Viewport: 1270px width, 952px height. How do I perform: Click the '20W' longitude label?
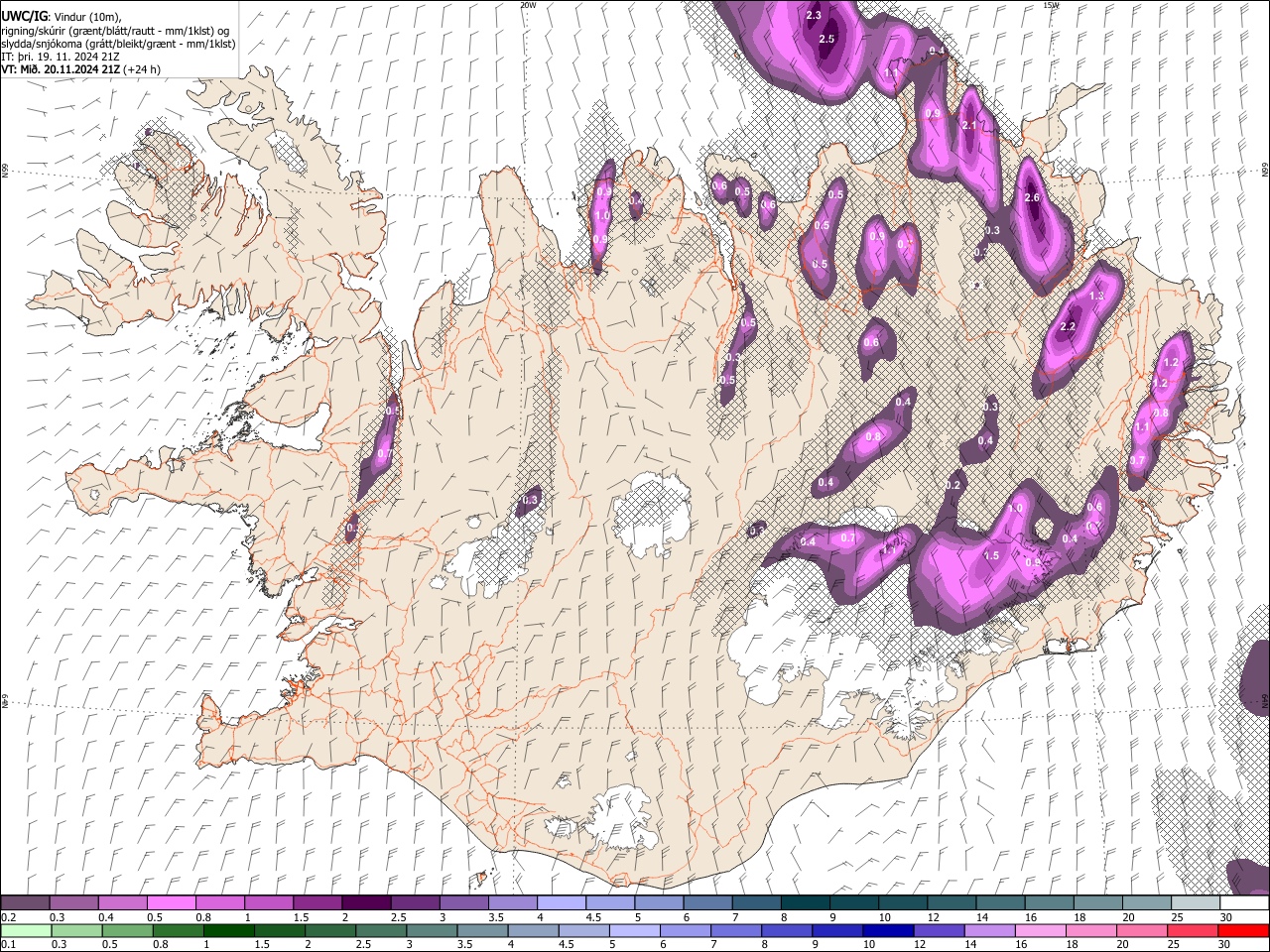coord(528,5)
